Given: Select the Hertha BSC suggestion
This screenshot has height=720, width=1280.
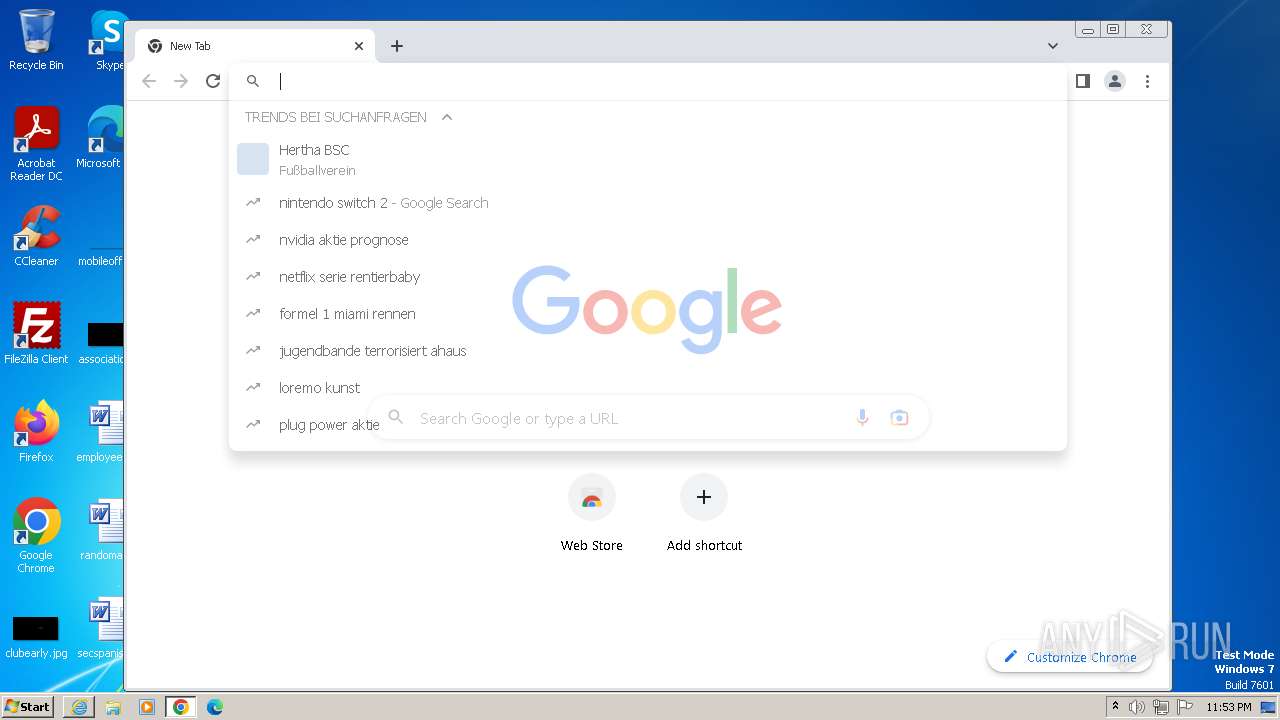Looking at the screenshot, I should click(x=648, y=159).
